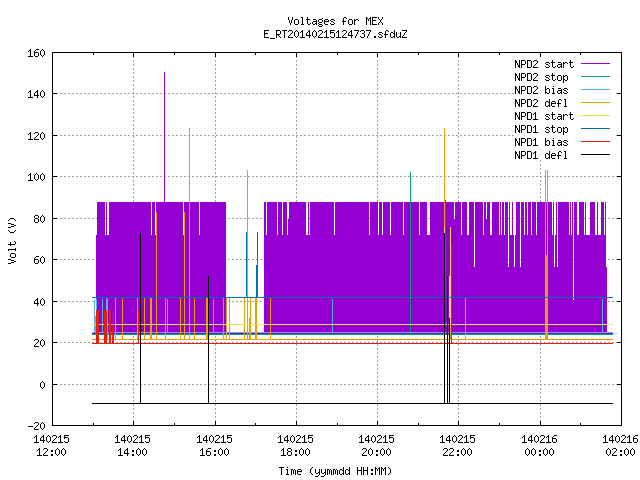The image size is (640, 480).
Task: Click the chart title Voltages for MEX
Action: click(335, 21)
